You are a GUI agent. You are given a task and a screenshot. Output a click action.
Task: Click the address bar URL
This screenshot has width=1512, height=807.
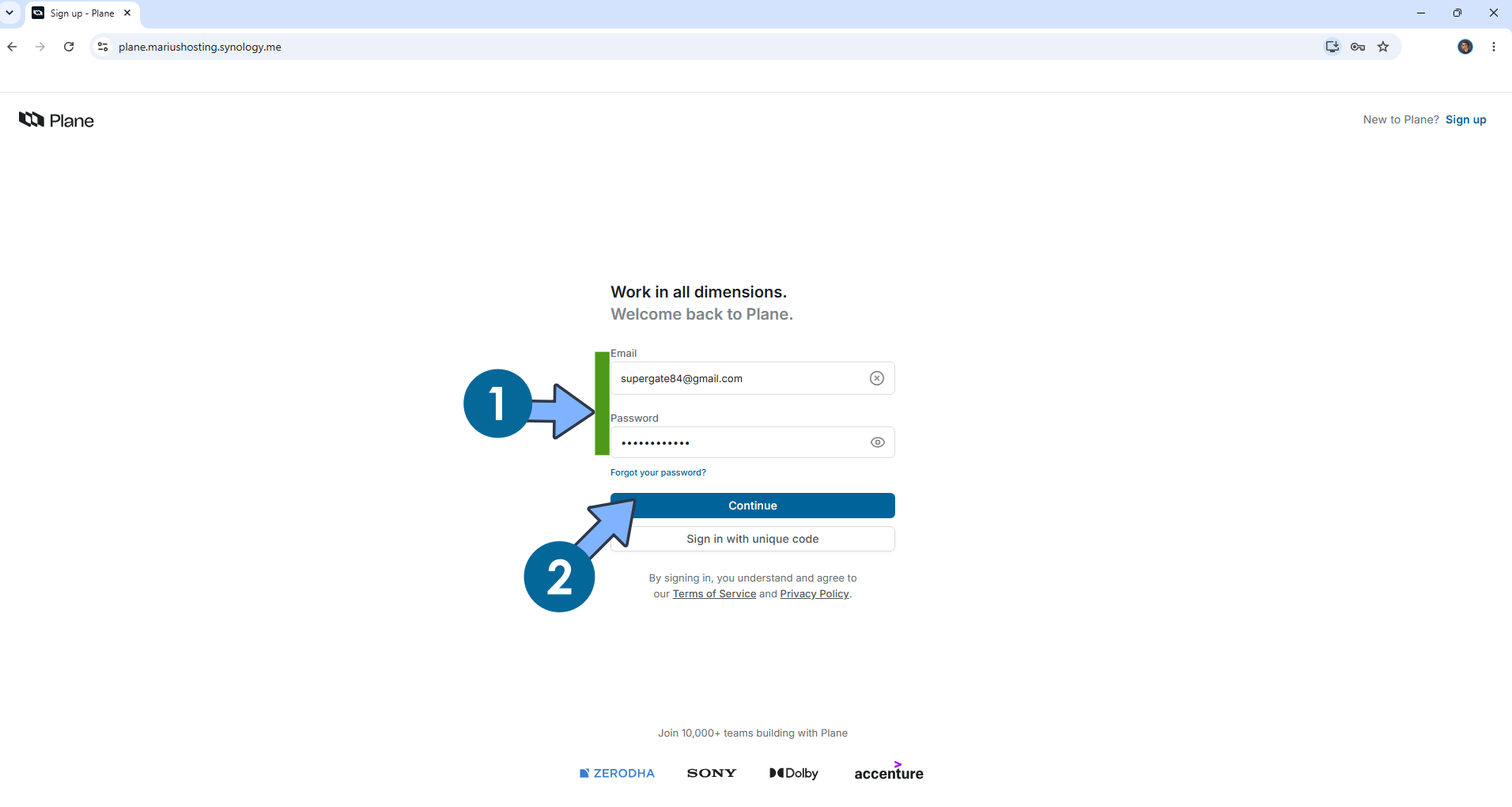pyautogui.click(x=200, y=47)
